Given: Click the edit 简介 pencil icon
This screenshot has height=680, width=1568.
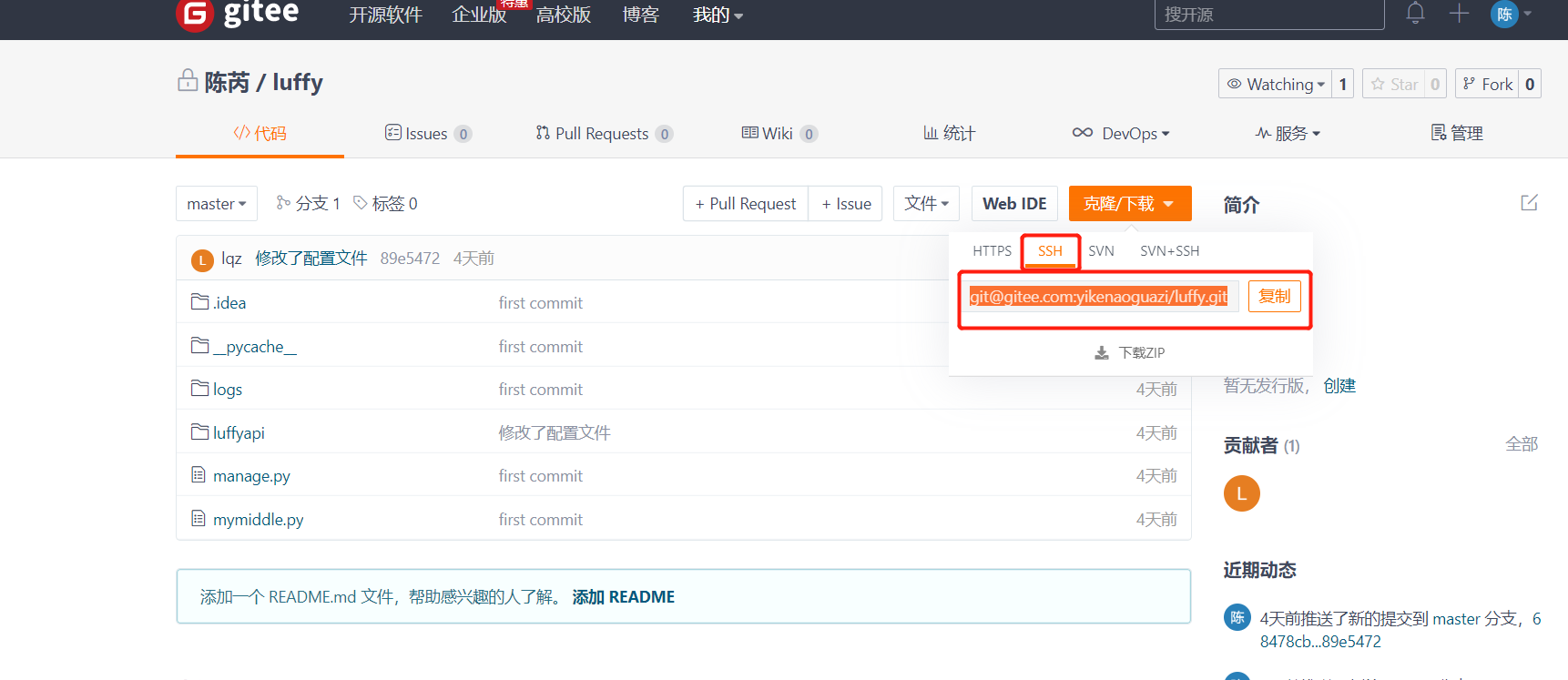Looking at the screenshot, I should point(1529,202).
